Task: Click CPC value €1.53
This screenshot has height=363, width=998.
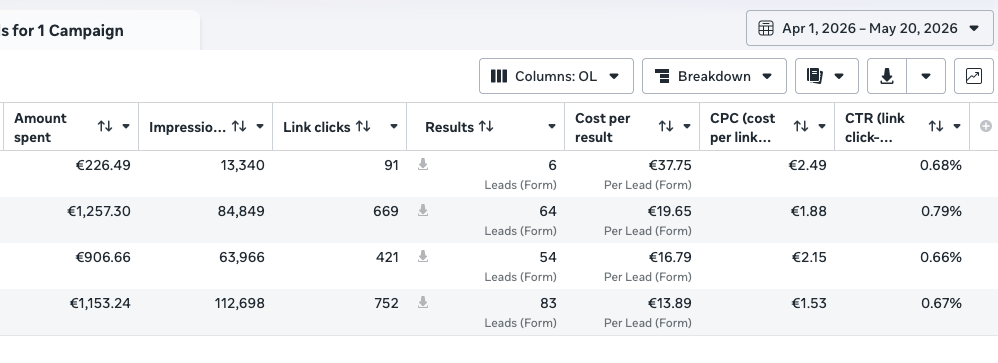Action: pos(809,303)
